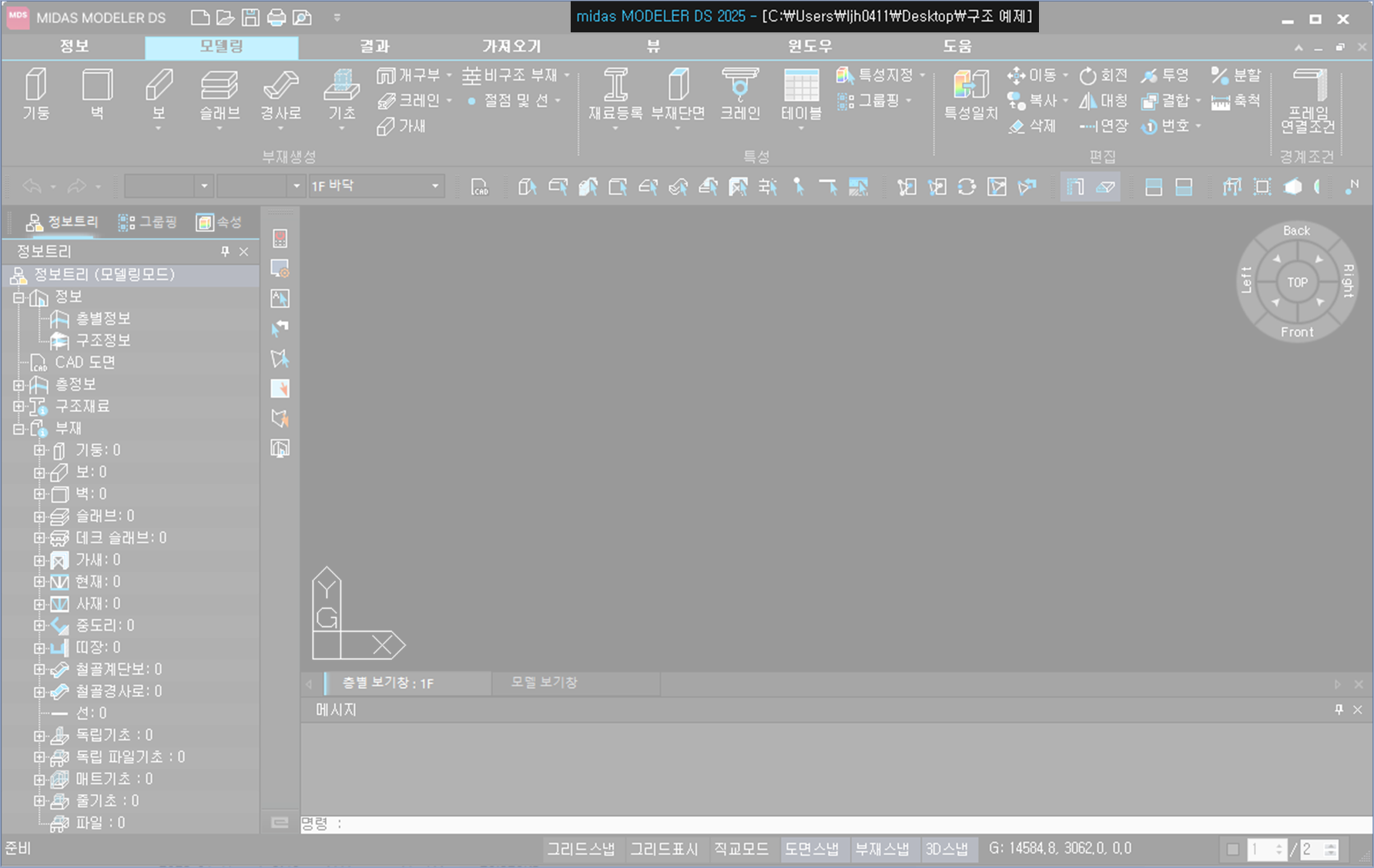Click the 연장 extend tool
The width and height of the screenshot is (1374, 868).
(x=1104, y=126)
